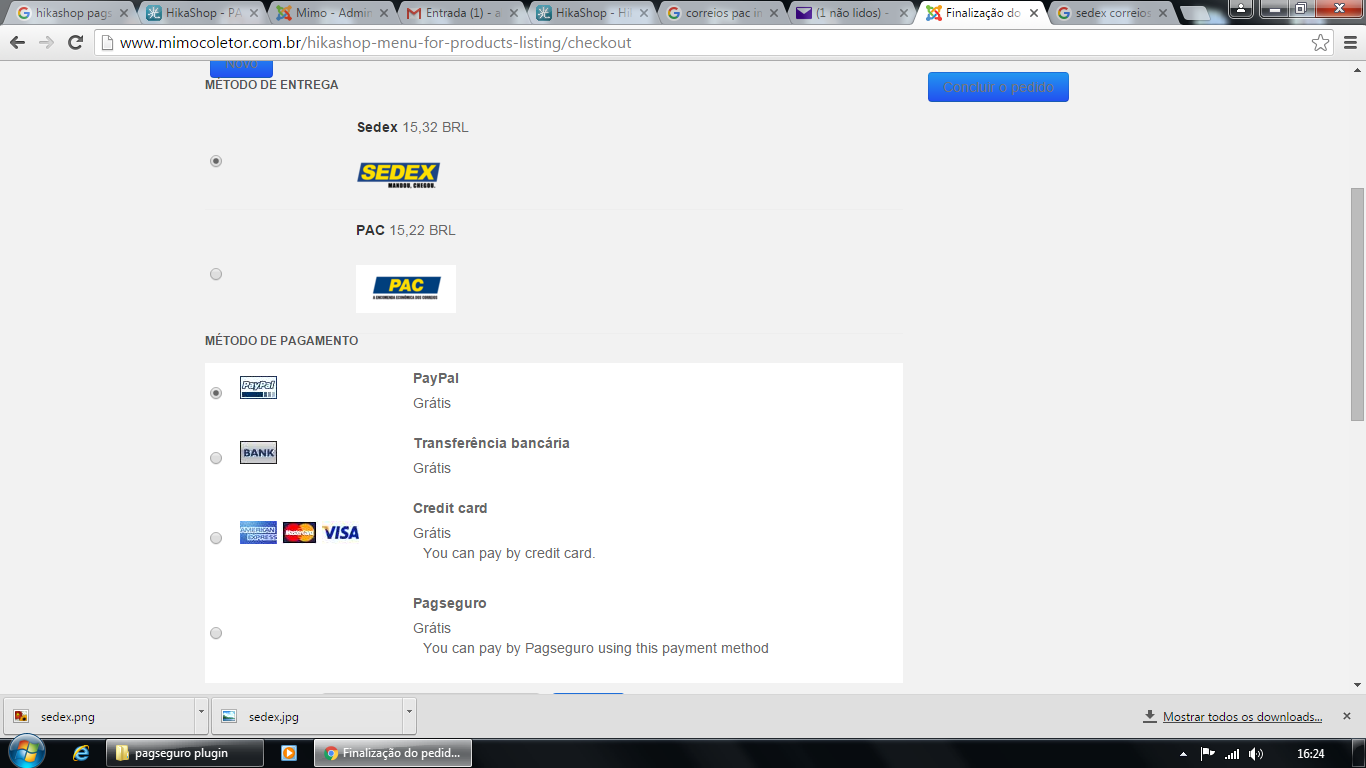
Task: Click the 'MÉTODO DE ENTREGA' heading
Action: [272, 85]
